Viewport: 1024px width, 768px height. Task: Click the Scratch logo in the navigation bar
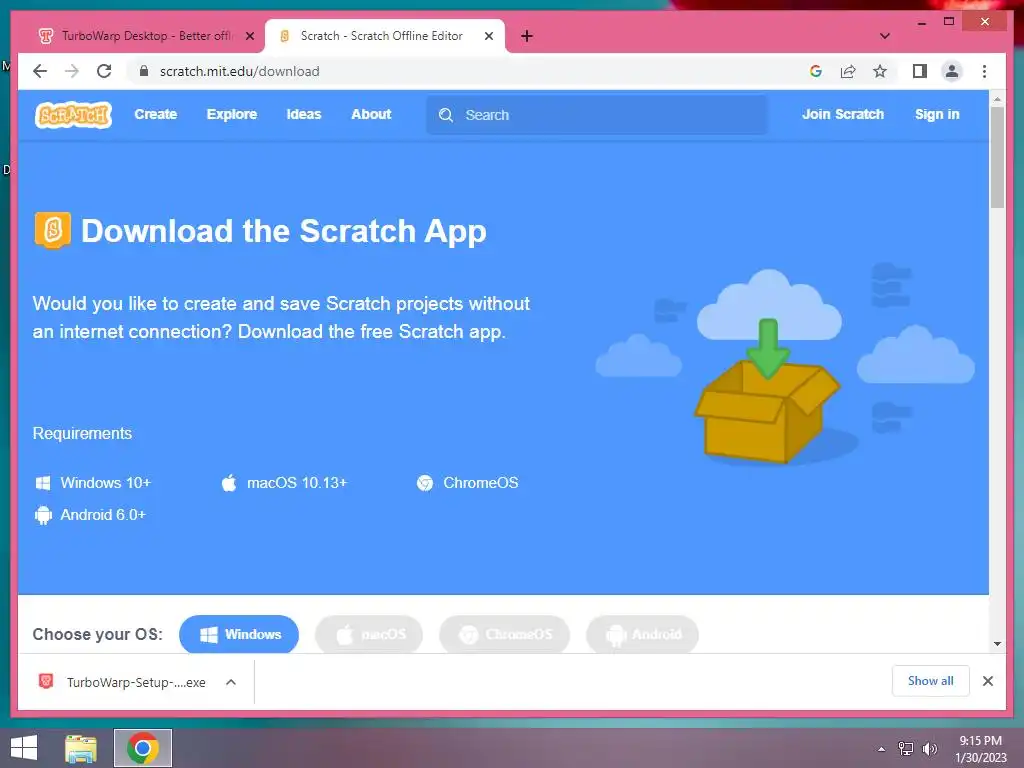click(x=73, y=115)
